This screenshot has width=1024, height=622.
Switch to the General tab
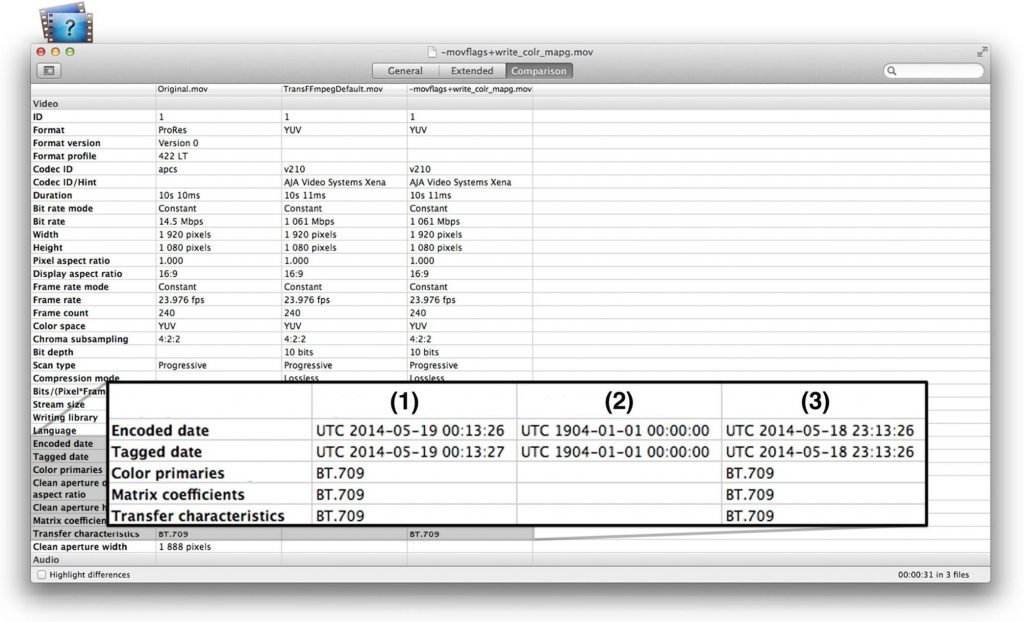(x=405, y=71)
